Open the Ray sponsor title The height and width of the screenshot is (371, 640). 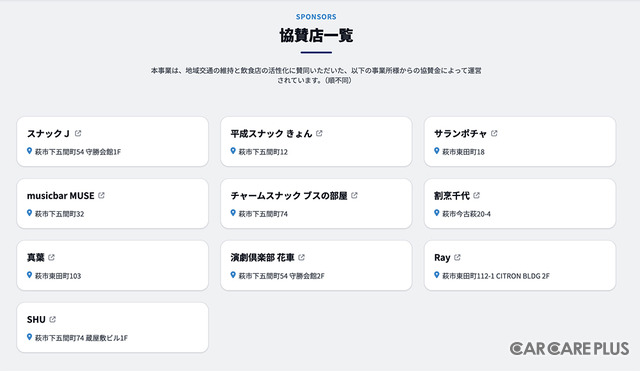pyautogui.click(x=442, y=258)
